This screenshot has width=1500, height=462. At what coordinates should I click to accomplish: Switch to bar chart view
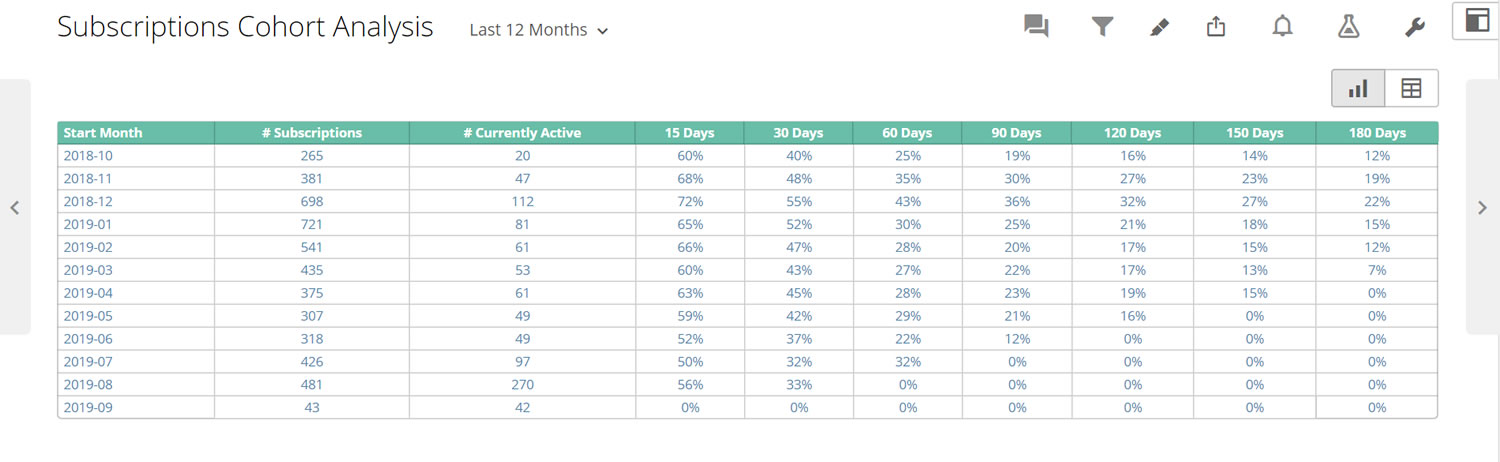coord(1358,89)
